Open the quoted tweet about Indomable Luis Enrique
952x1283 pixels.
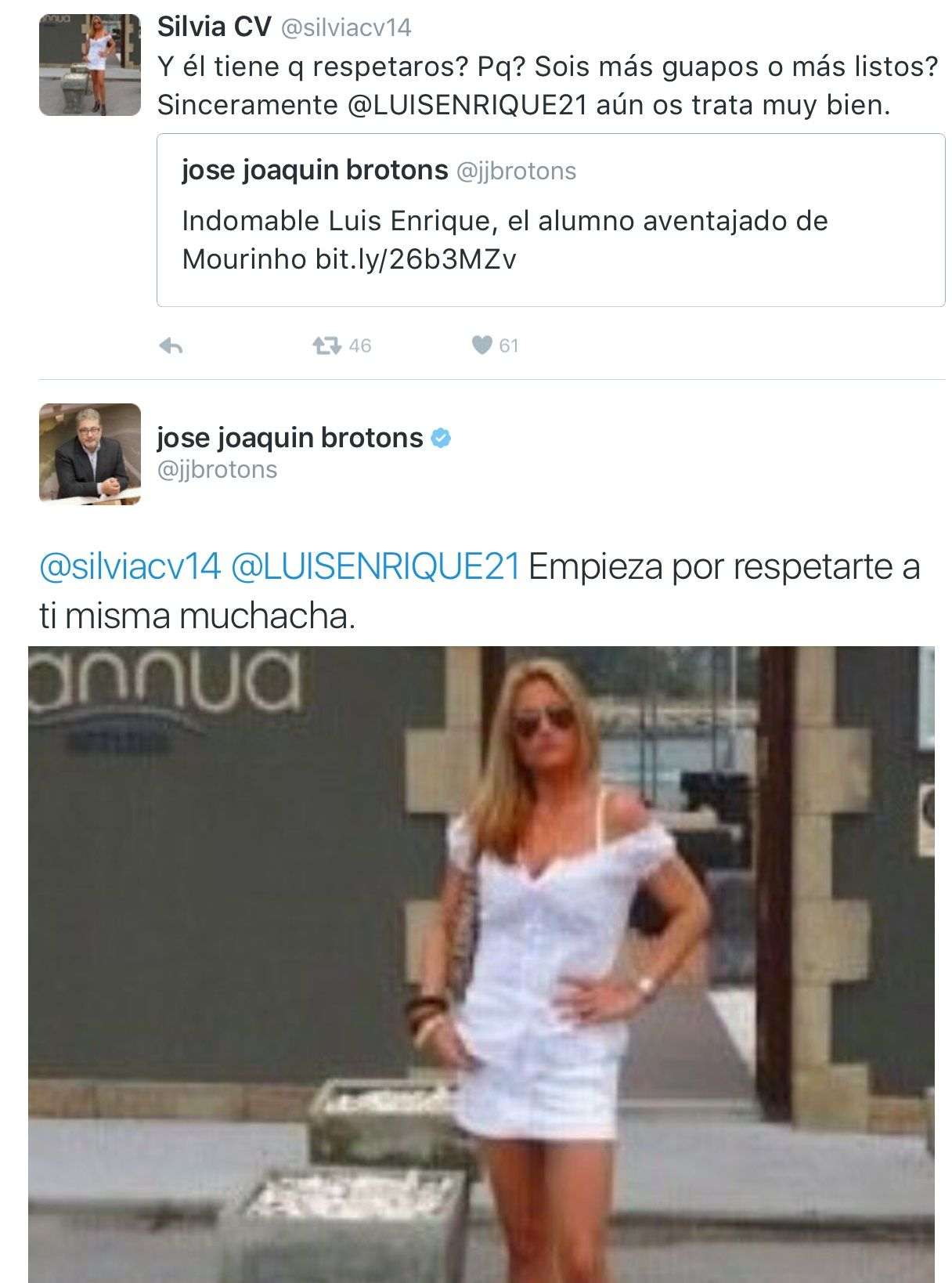pos(551,220)
